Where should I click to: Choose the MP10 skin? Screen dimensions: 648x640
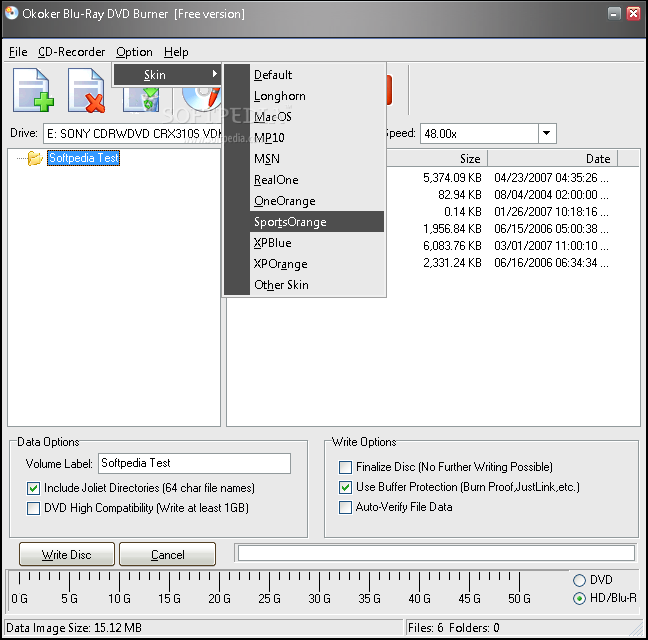tap(317, 138)
